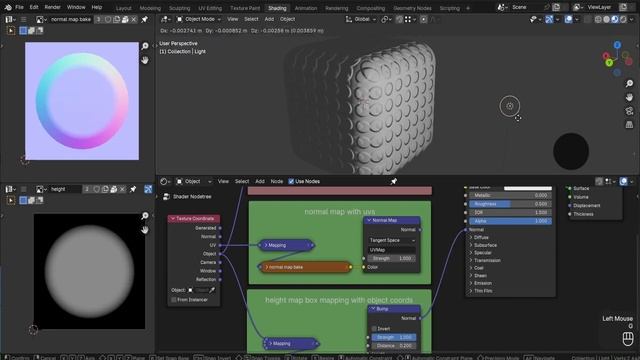
Task: Click the Z axis on navigation gizmo
Action: (x=617, y=45)
